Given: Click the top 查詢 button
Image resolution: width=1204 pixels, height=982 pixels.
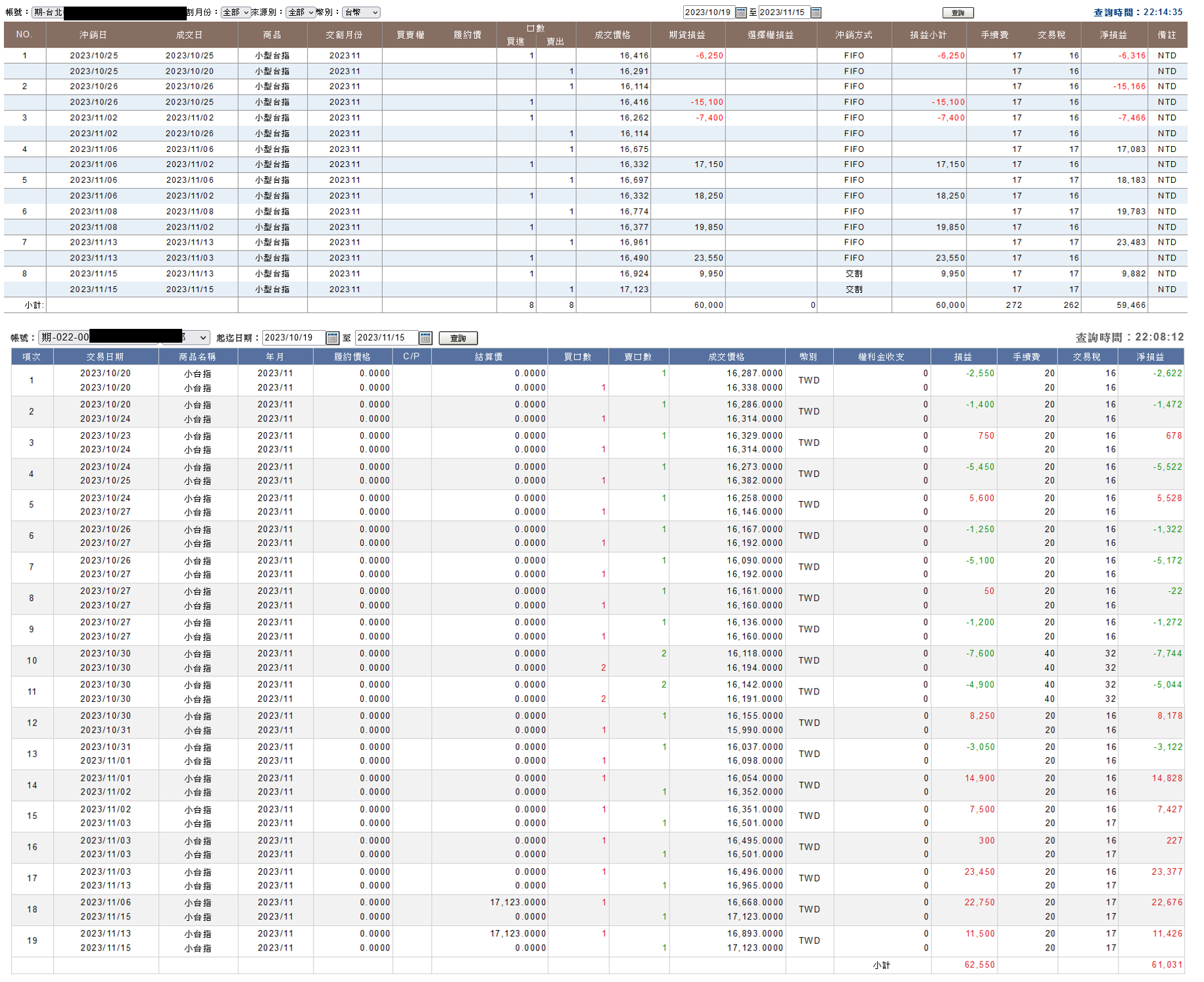Looking at the screenshot, I should 958,12.
